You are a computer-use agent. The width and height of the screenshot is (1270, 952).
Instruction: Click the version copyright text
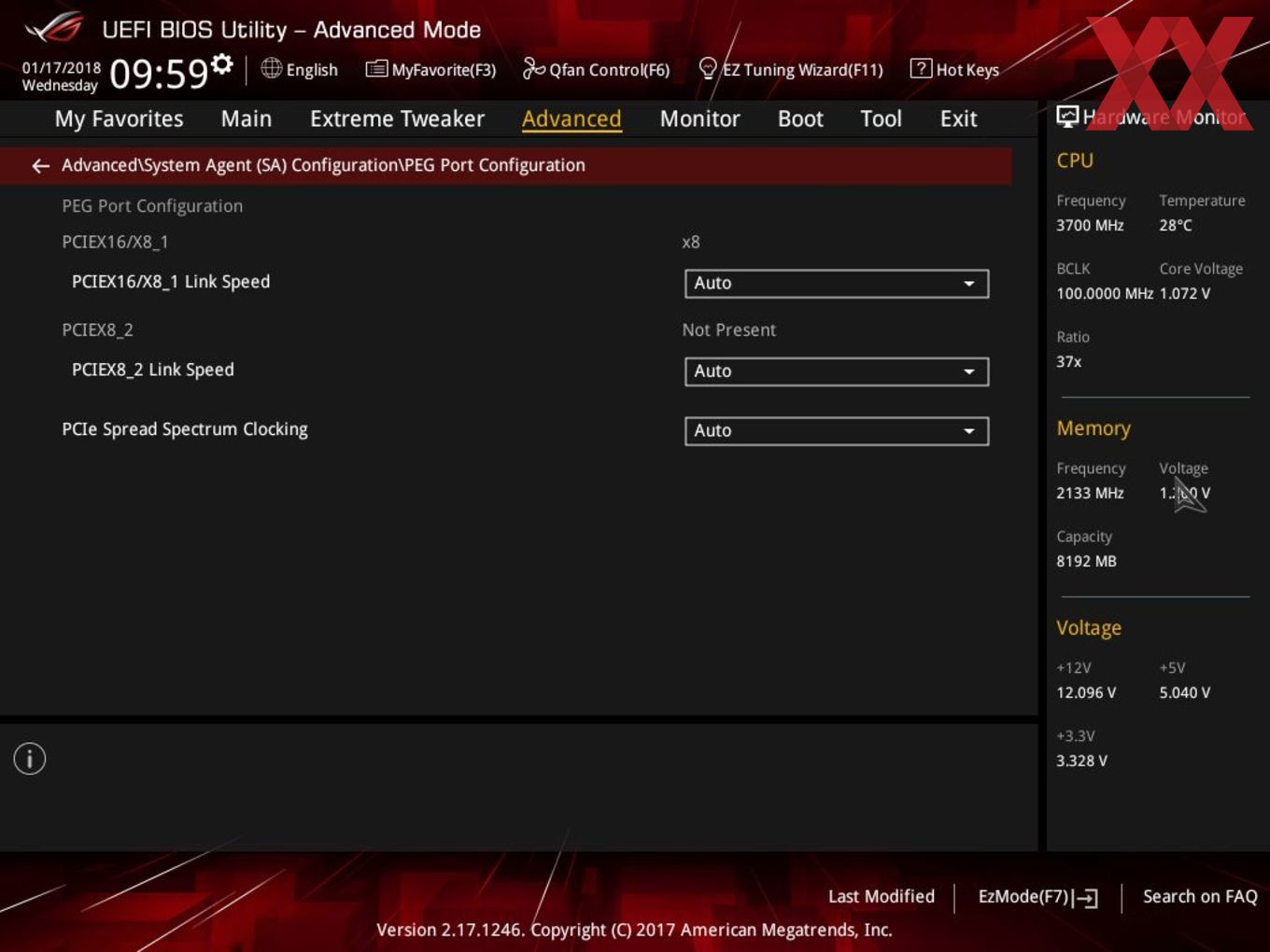[634, 931]
